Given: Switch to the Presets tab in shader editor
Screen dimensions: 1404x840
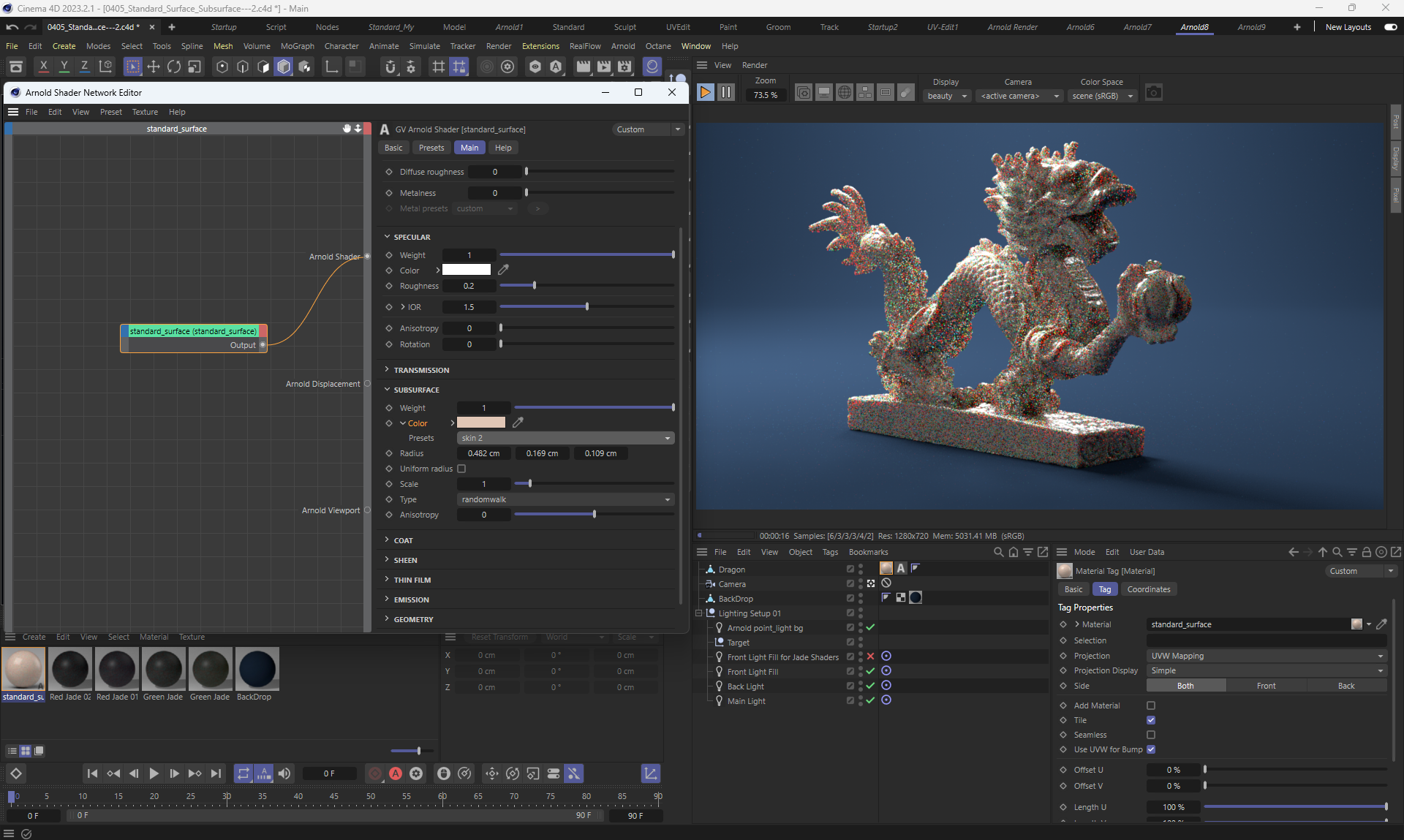Looking at the screenshot, I should tap(431, 148).
